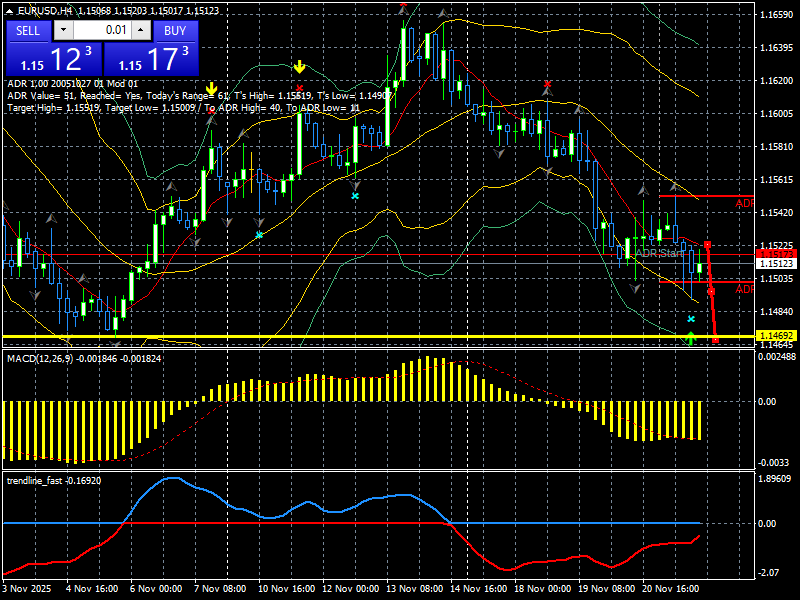The height and width of the screenshot is (600, 800).
Task: Increase lot volume with the up arrow
Action: tap(141, 30)
